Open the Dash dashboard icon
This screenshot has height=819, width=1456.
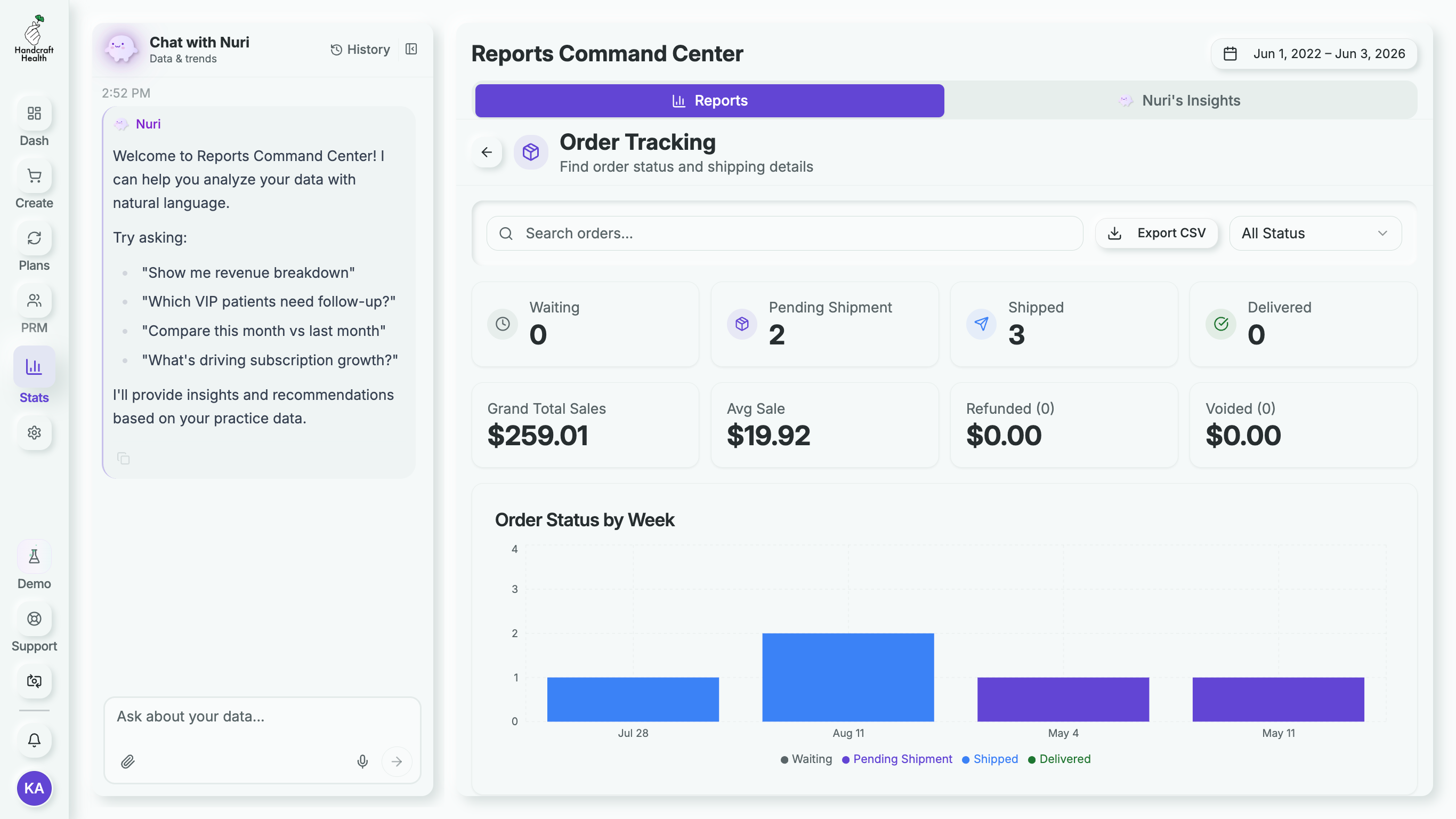tap(34, 114)
